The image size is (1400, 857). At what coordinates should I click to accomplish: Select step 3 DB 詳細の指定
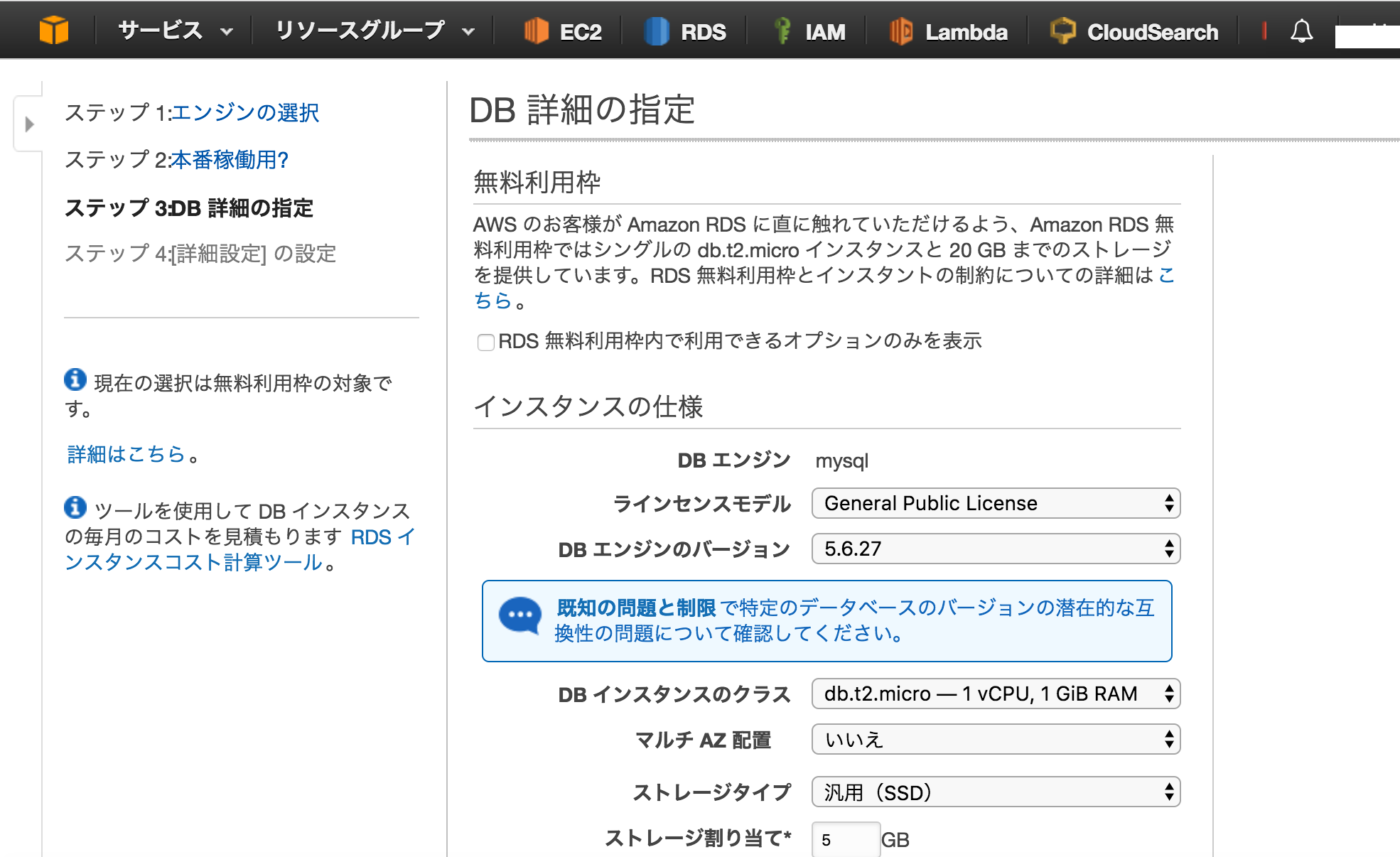[189, 208]
